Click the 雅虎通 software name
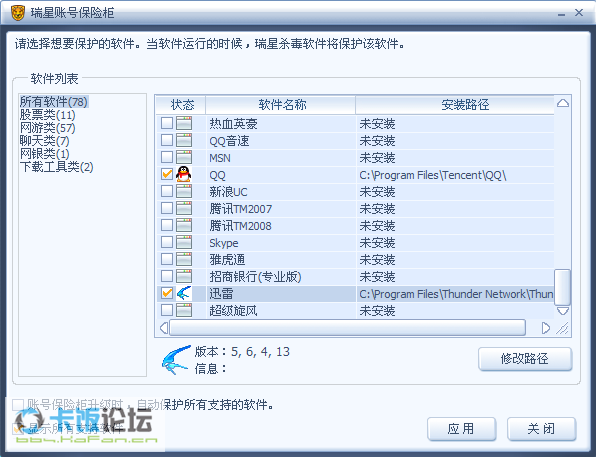This screenshot has width=596, height=457. [227, 260]
